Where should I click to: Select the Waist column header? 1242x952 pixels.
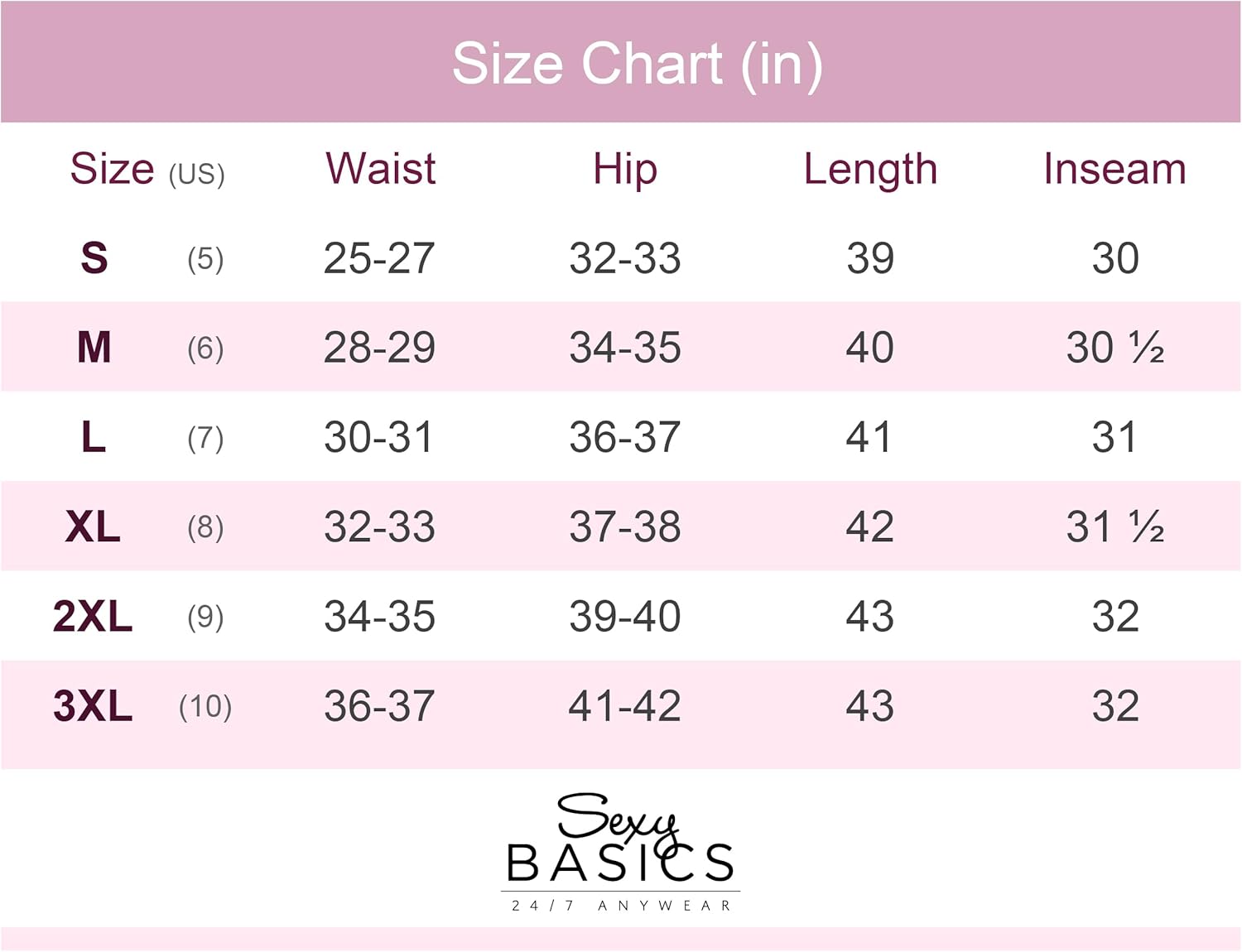pos(380,169)
